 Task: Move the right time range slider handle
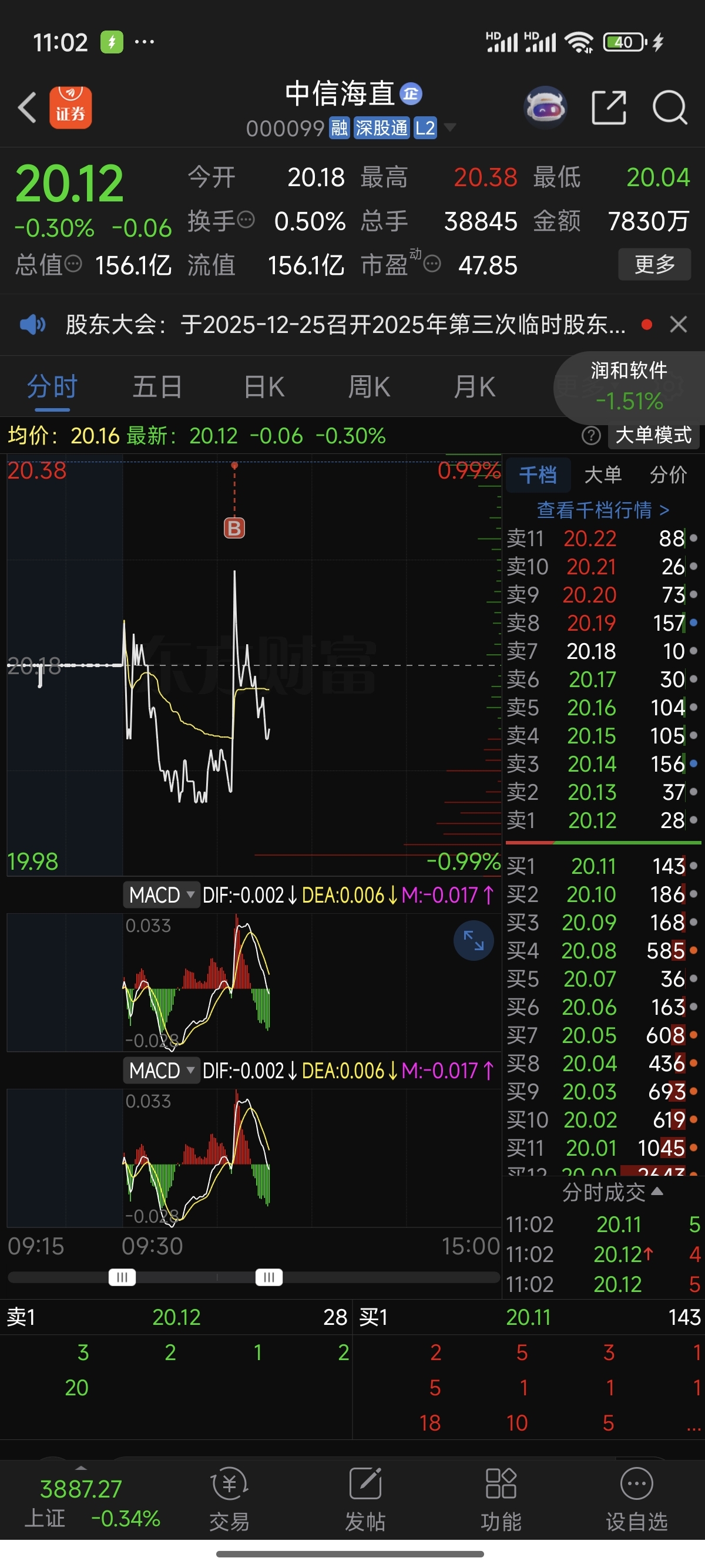click(x=268, y=1277)
